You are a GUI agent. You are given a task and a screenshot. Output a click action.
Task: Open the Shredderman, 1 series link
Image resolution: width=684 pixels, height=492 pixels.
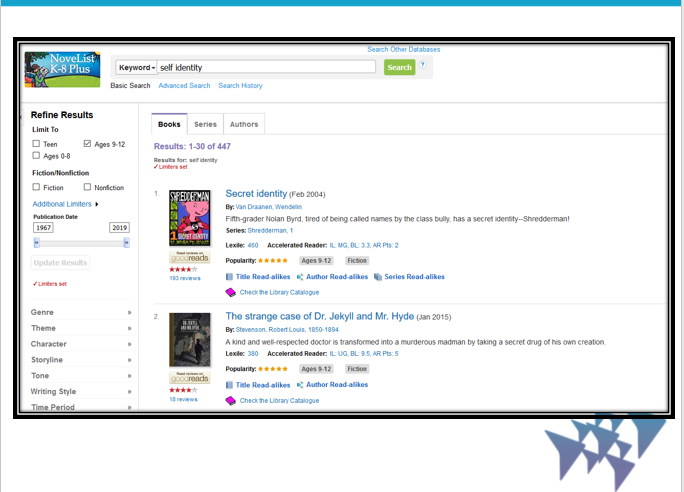click(x=270, y=230)
